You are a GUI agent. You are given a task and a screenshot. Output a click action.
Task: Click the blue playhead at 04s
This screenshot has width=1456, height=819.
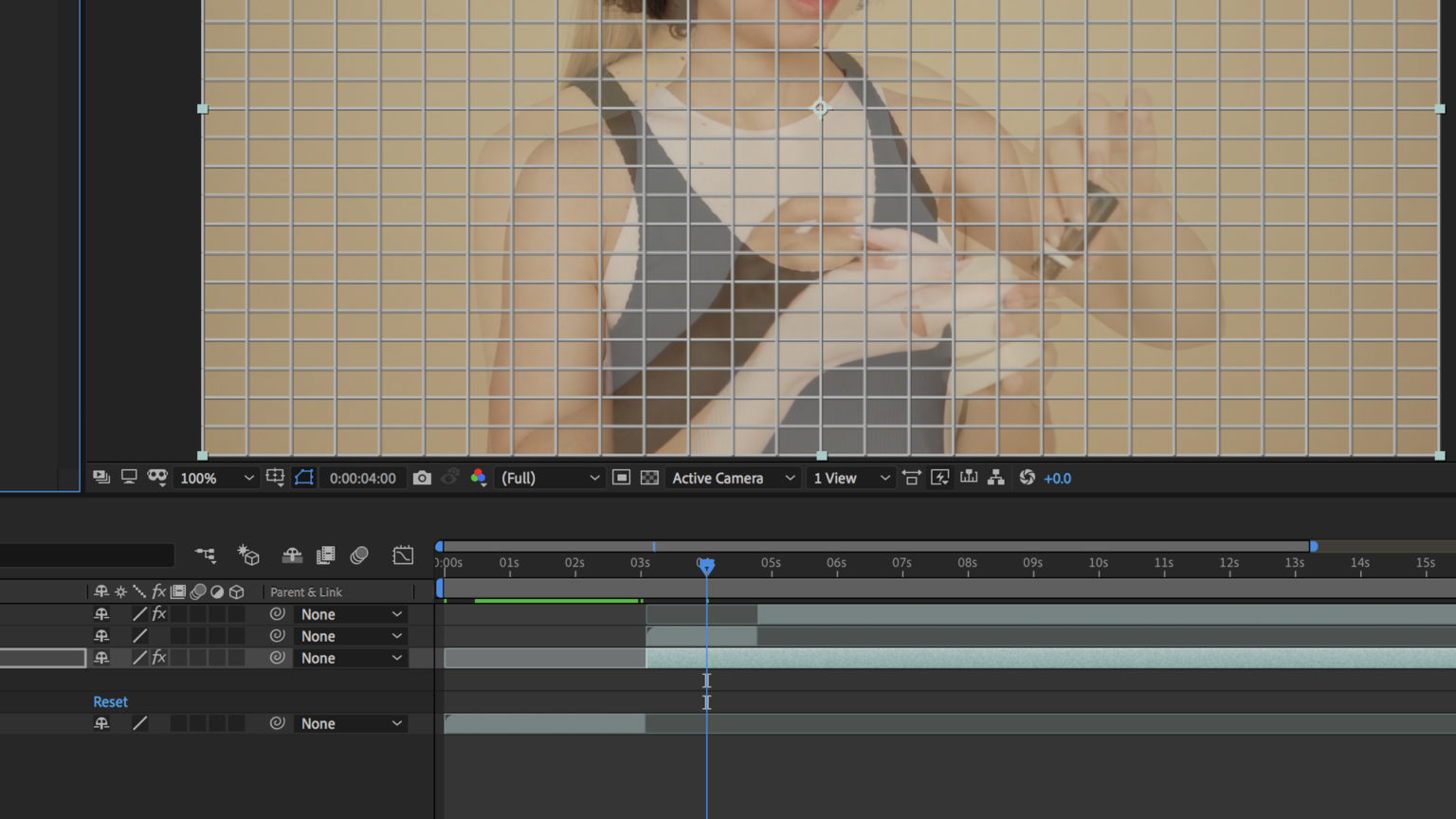click(x=706, y=566)
